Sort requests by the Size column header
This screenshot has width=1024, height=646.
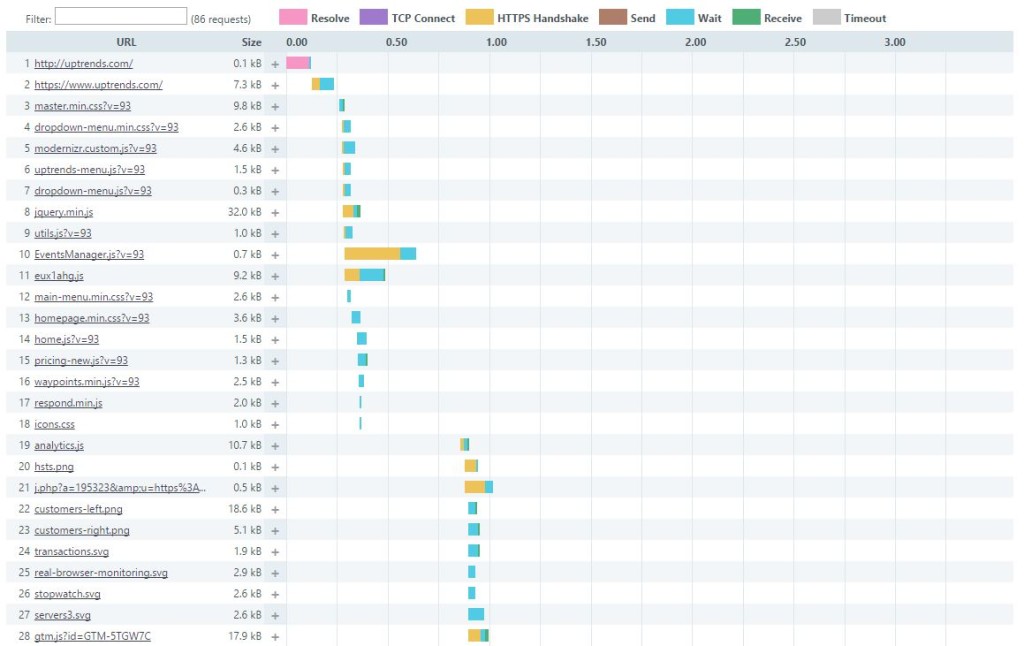(252, 42)
